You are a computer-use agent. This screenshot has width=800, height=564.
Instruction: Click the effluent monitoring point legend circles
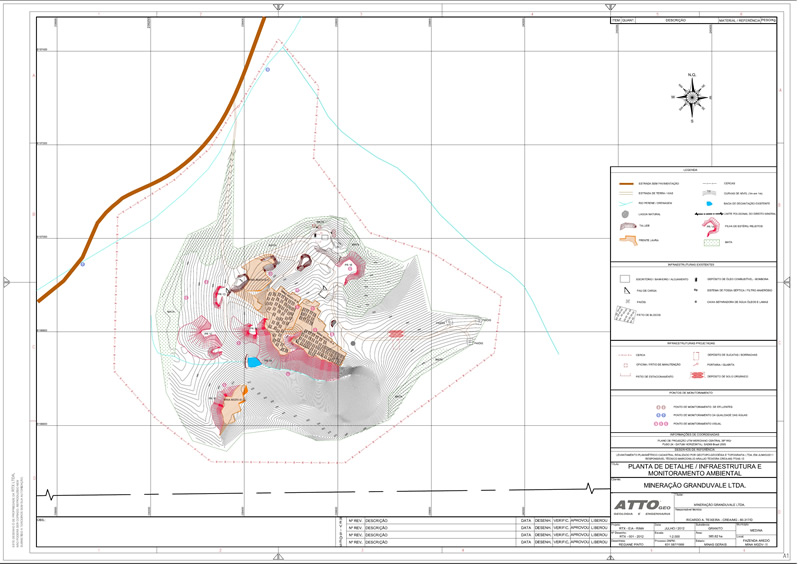pyautogui.click(x=661, y=407)
